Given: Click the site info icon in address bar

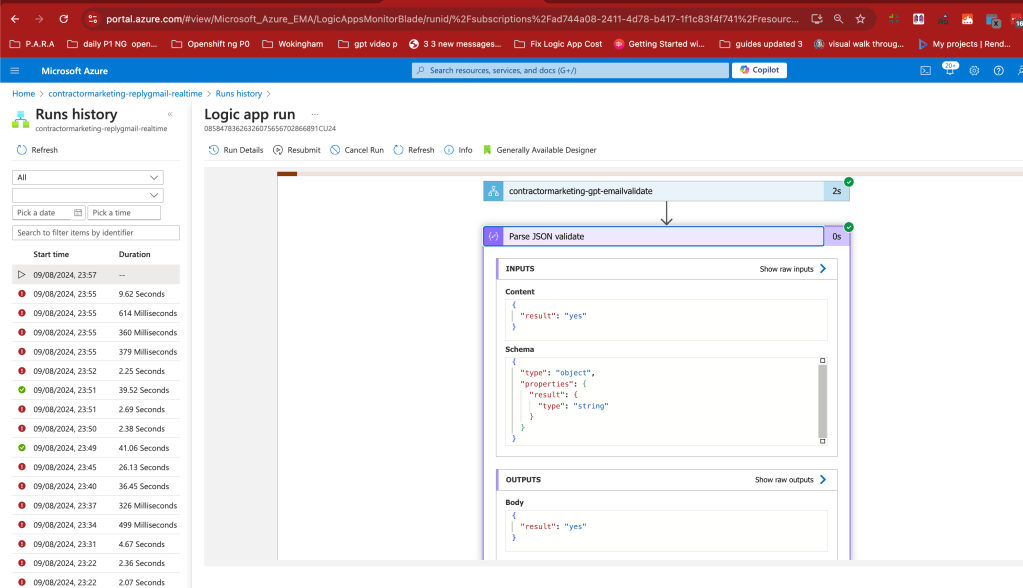Looking at the screenshot, I should click(93, 19).
